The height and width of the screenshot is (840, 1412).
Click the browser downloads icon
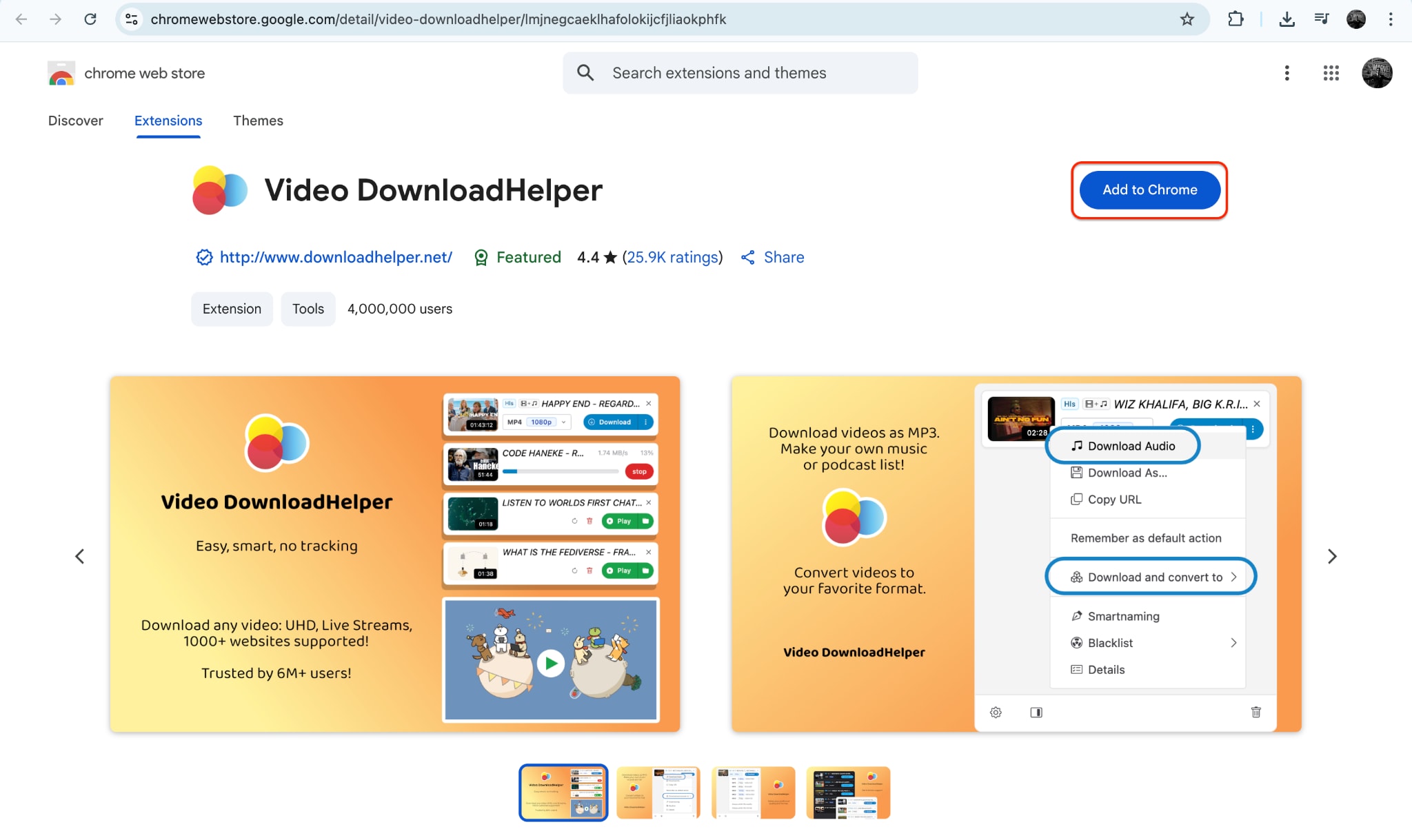tap(1287, 19)
